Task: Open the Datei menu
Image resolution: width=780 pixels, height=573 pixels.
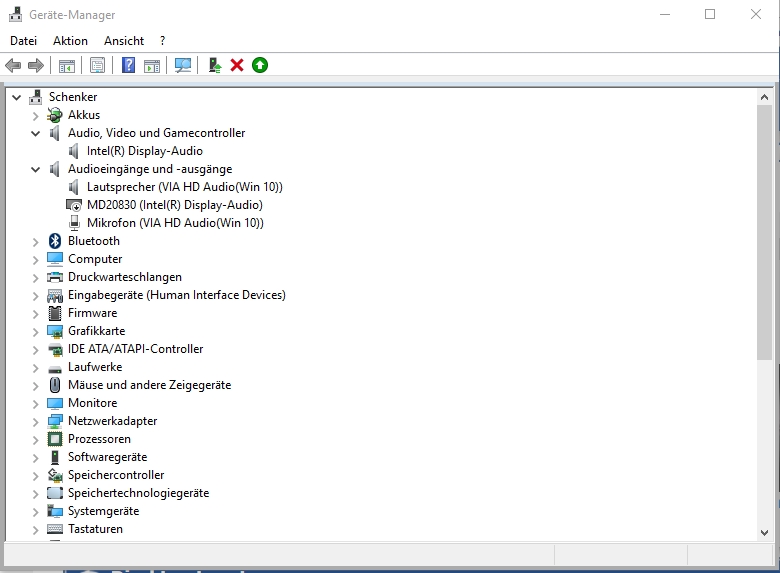Action: (x=23, y=41)
